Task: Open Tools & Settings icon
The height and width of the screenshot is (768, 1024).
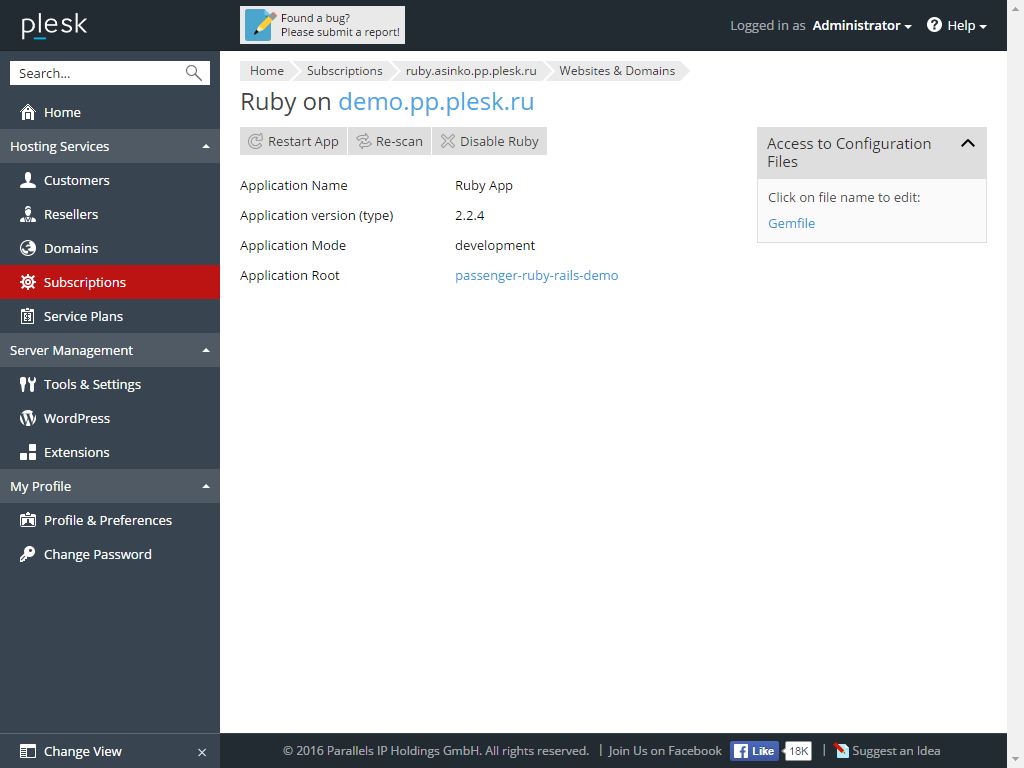Action: click(28, 384)
